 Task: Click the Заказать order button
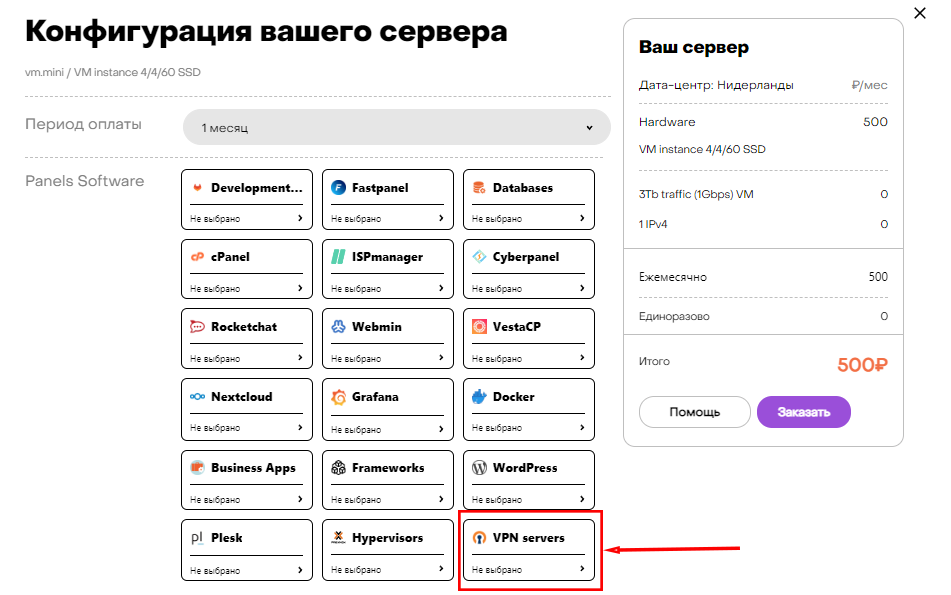coord(804,412)
